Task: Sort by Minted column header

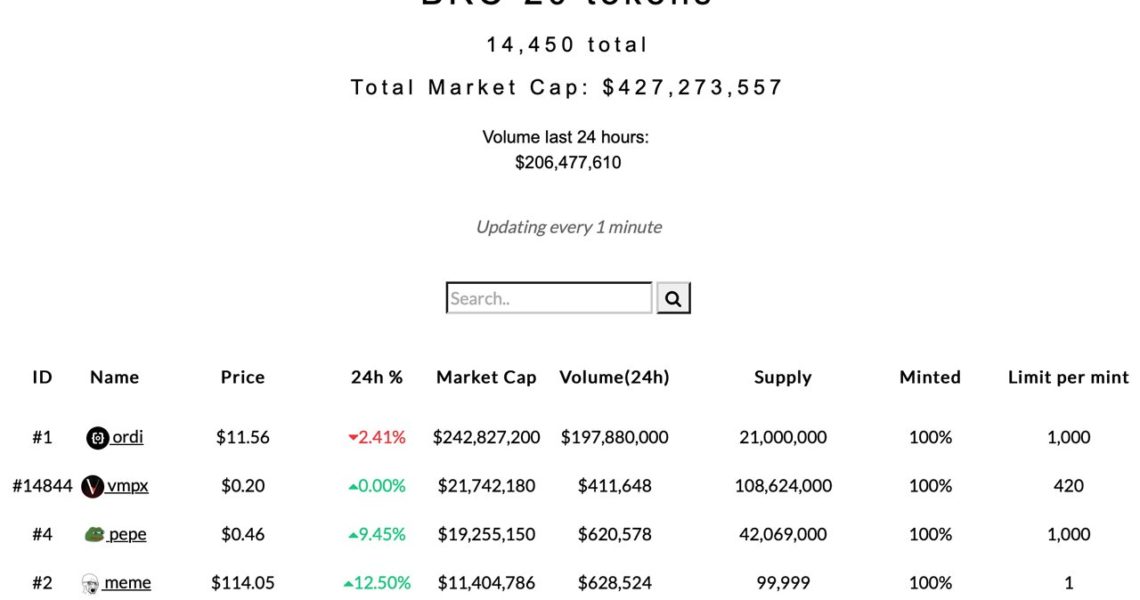Action: tap(930, 377)
